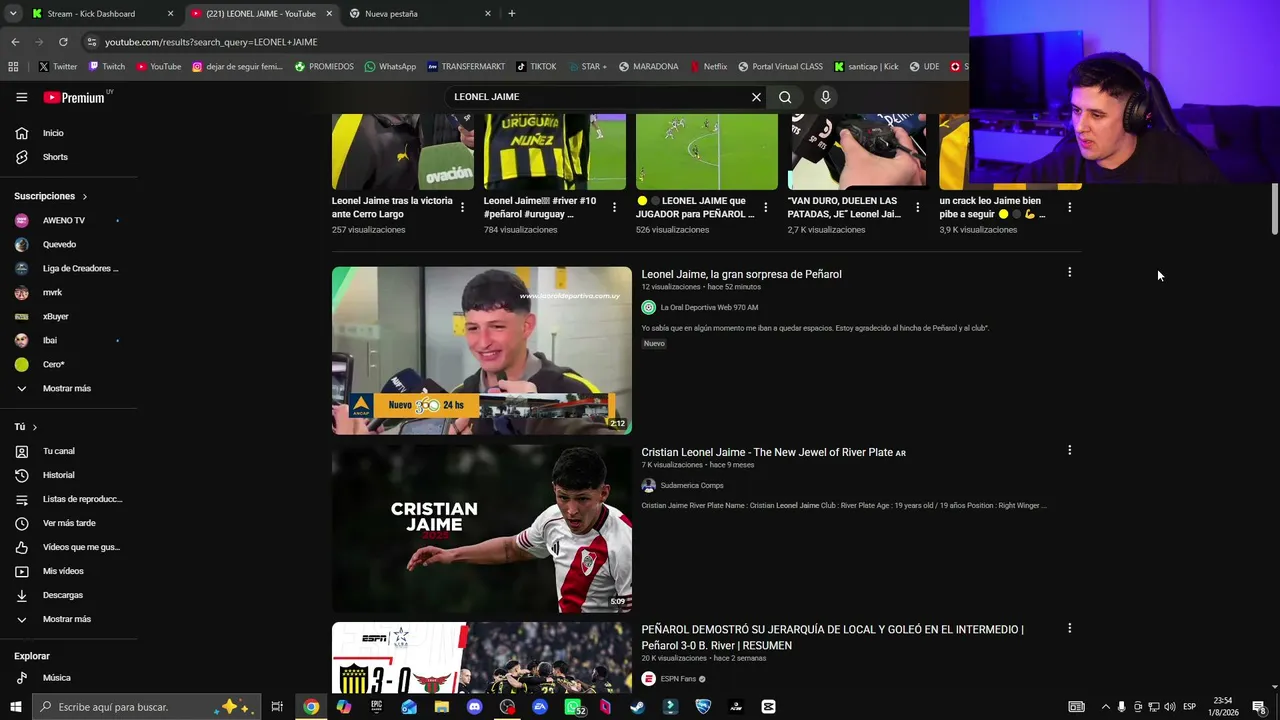Open ESPN Fans channel link
The height and width of the screenshot is (720, 1280).
(x=678, y=679)
